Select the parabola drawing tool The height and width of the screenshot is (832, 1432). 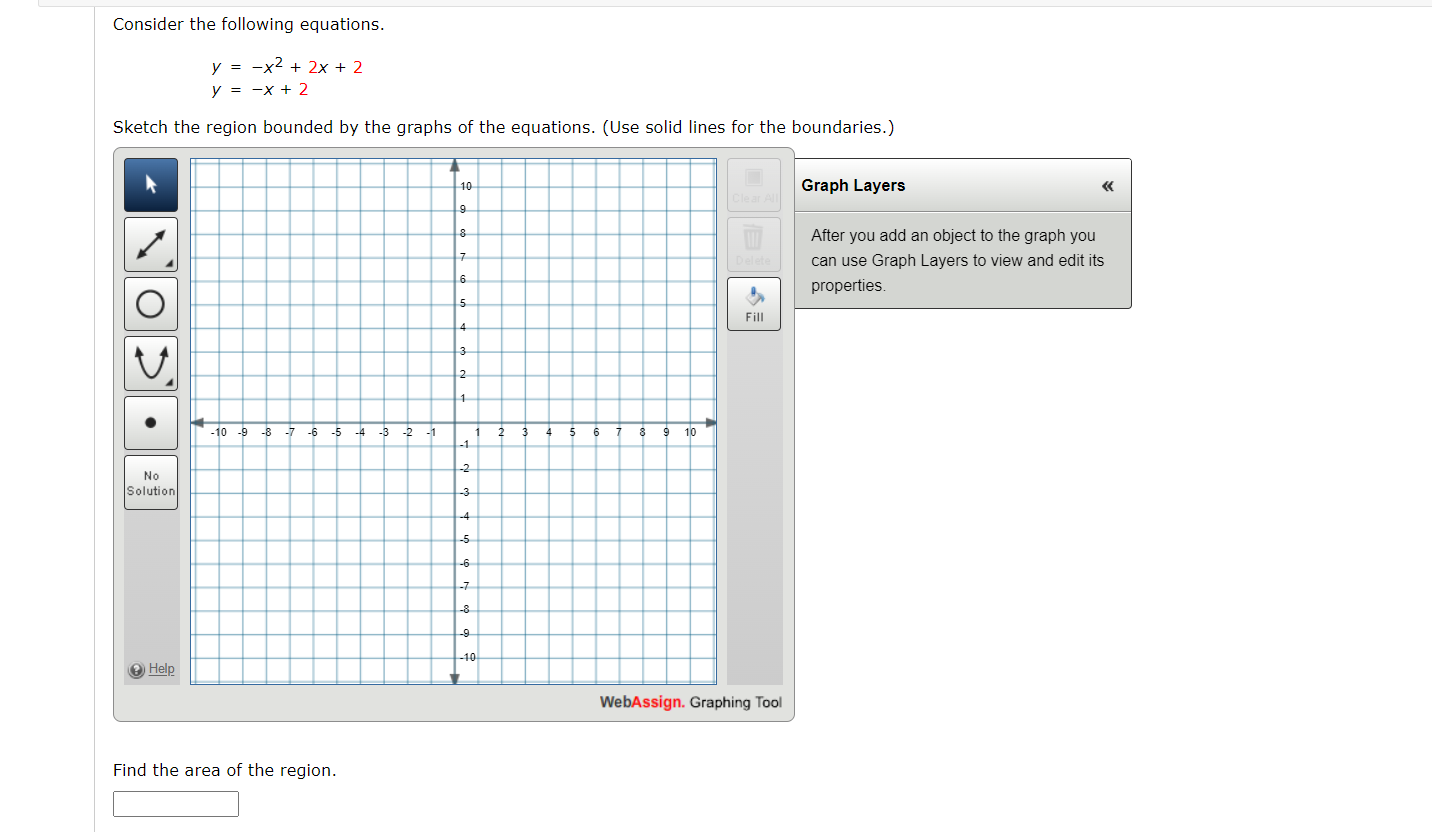coord(150,362)
